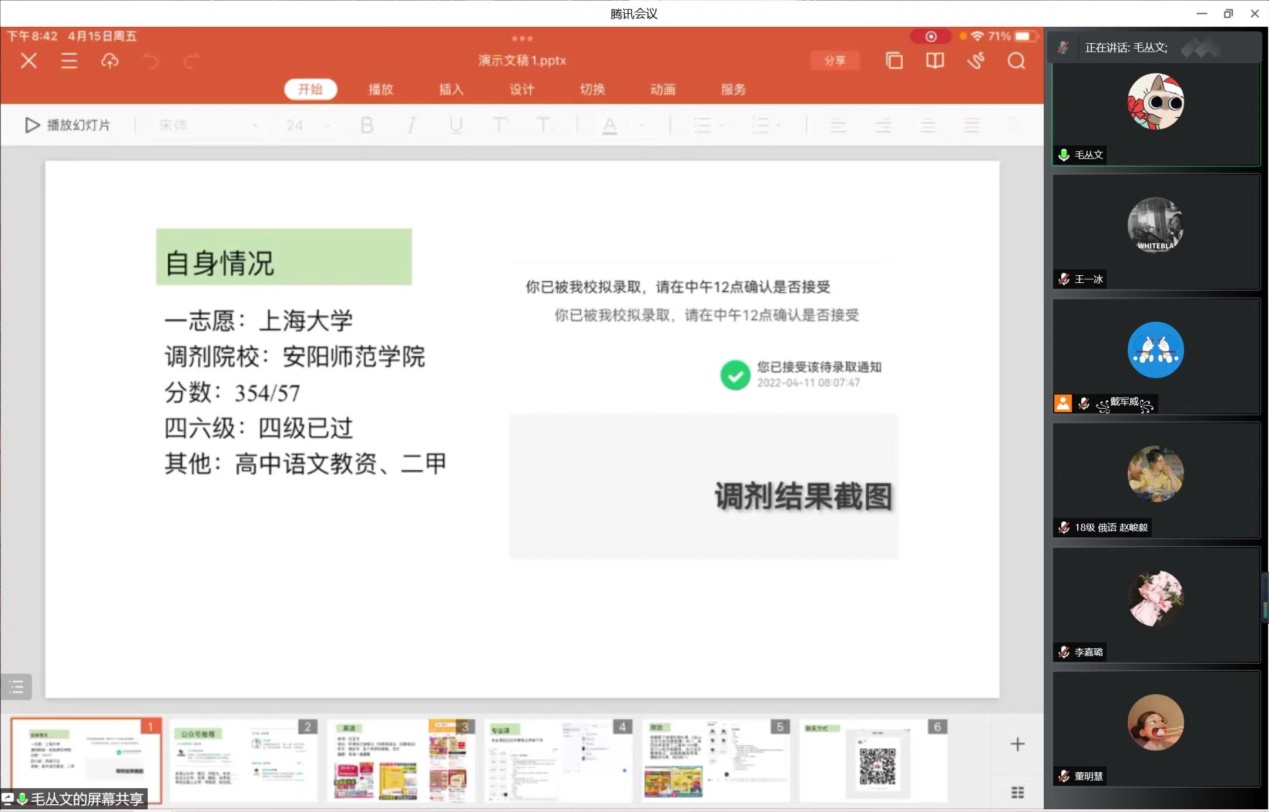Click 毛丛文的屏幕共享 label
This screenshot has height=812, width=1269.
(87, 799)
